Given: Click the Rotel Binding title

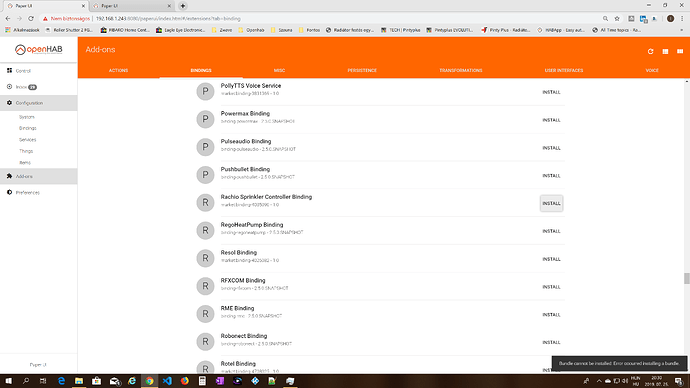Looking at the screenshot, I should click(x=238, y=364).
